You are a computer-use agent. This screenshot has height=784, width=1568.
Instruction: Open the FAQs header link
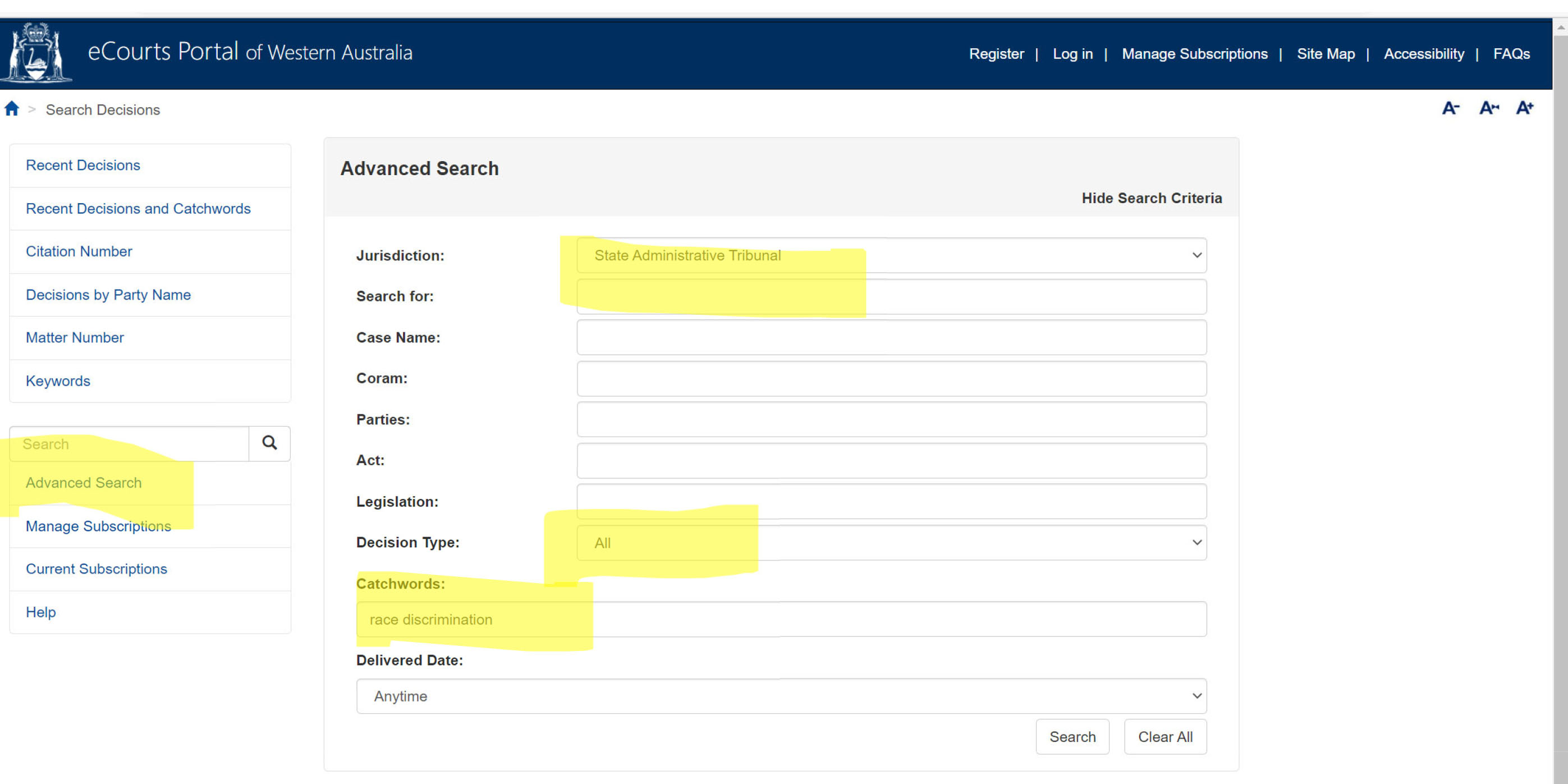click(1511, 53)
